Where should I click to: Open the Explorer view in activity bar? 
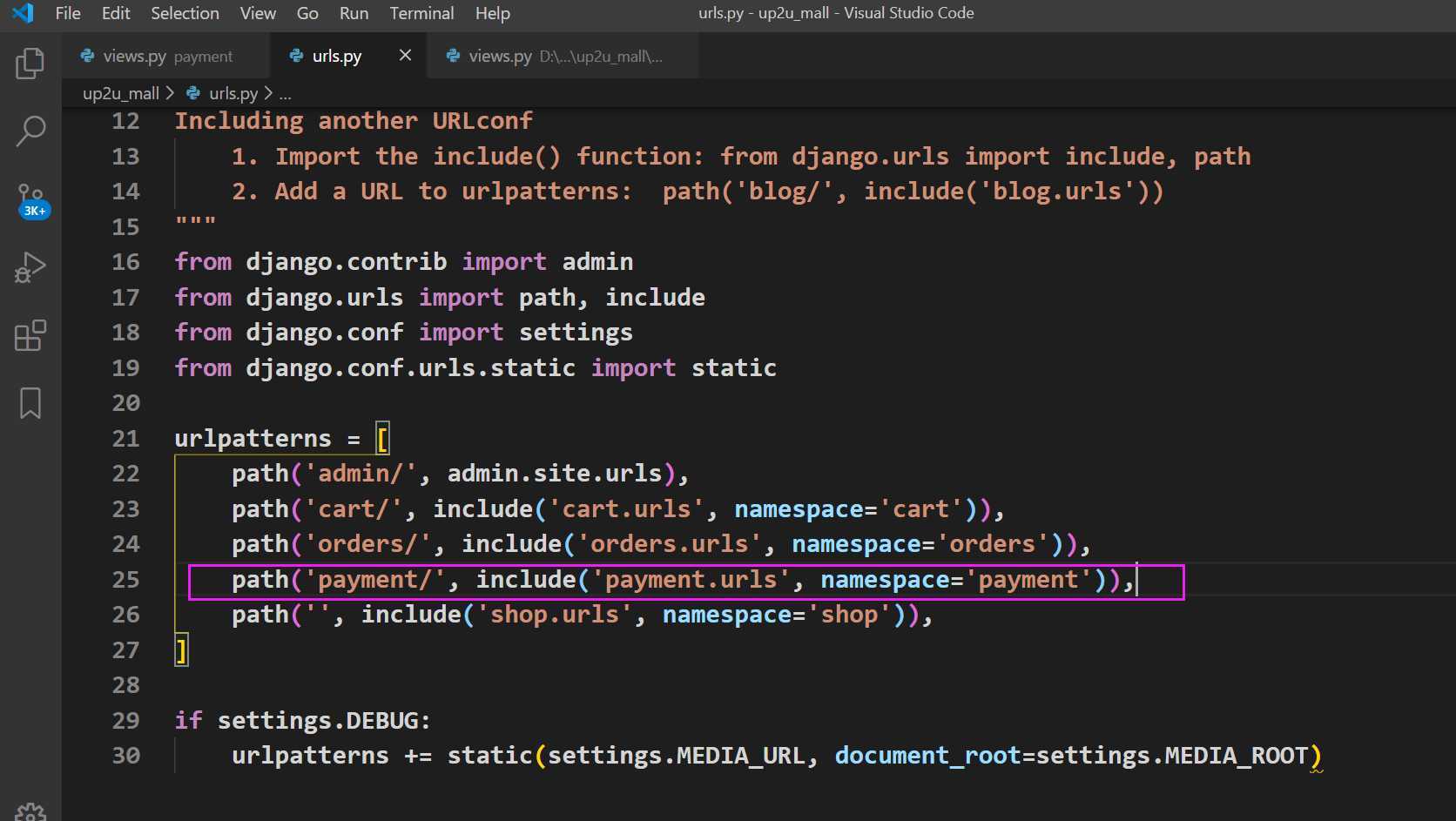pyautogui.click(x=30, y=64)
